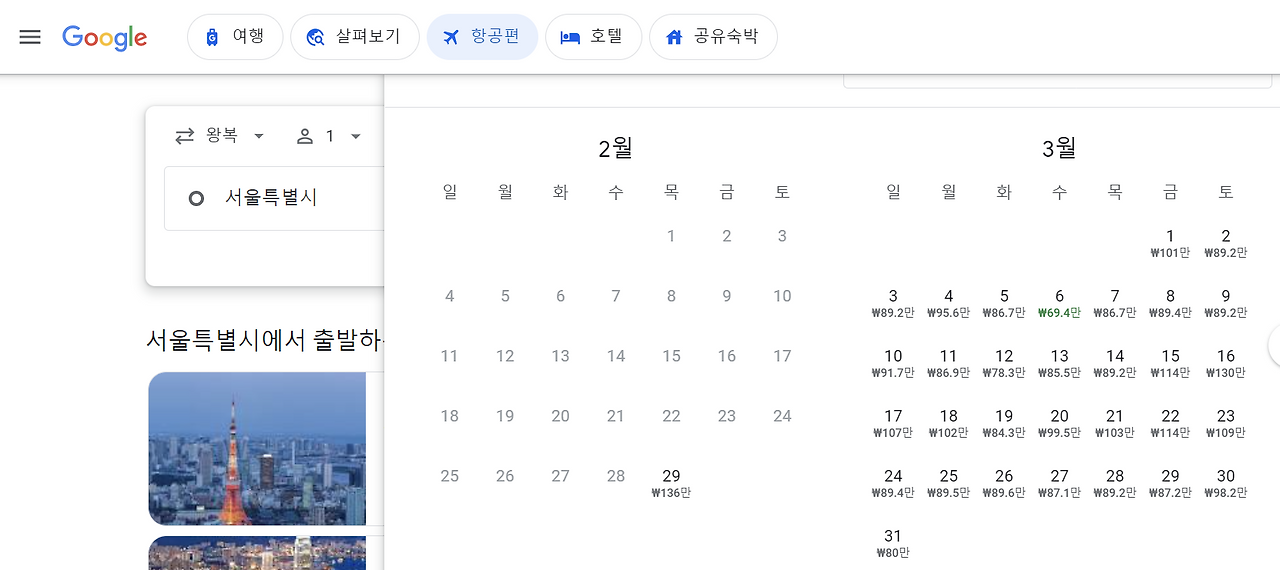
Task: Select March 17 priced ₩107만
Action: [893, 423]
